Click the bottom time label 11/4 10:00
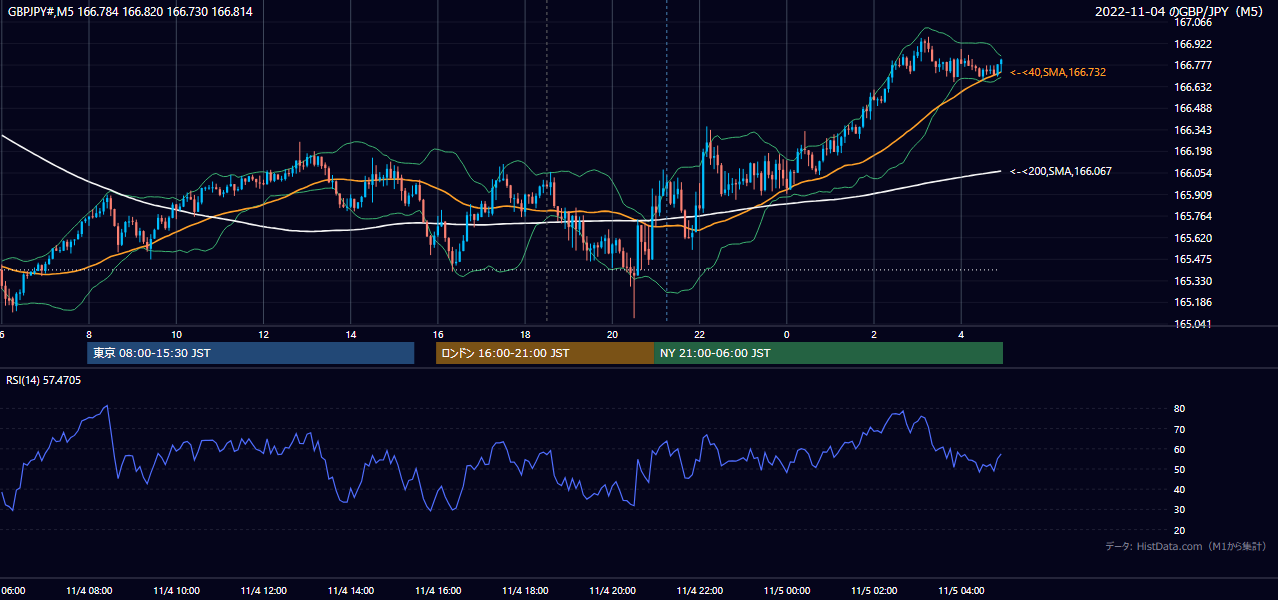The height and width of the screenshot is (600, 1278). pyautogui.click(x=177, y=590)
